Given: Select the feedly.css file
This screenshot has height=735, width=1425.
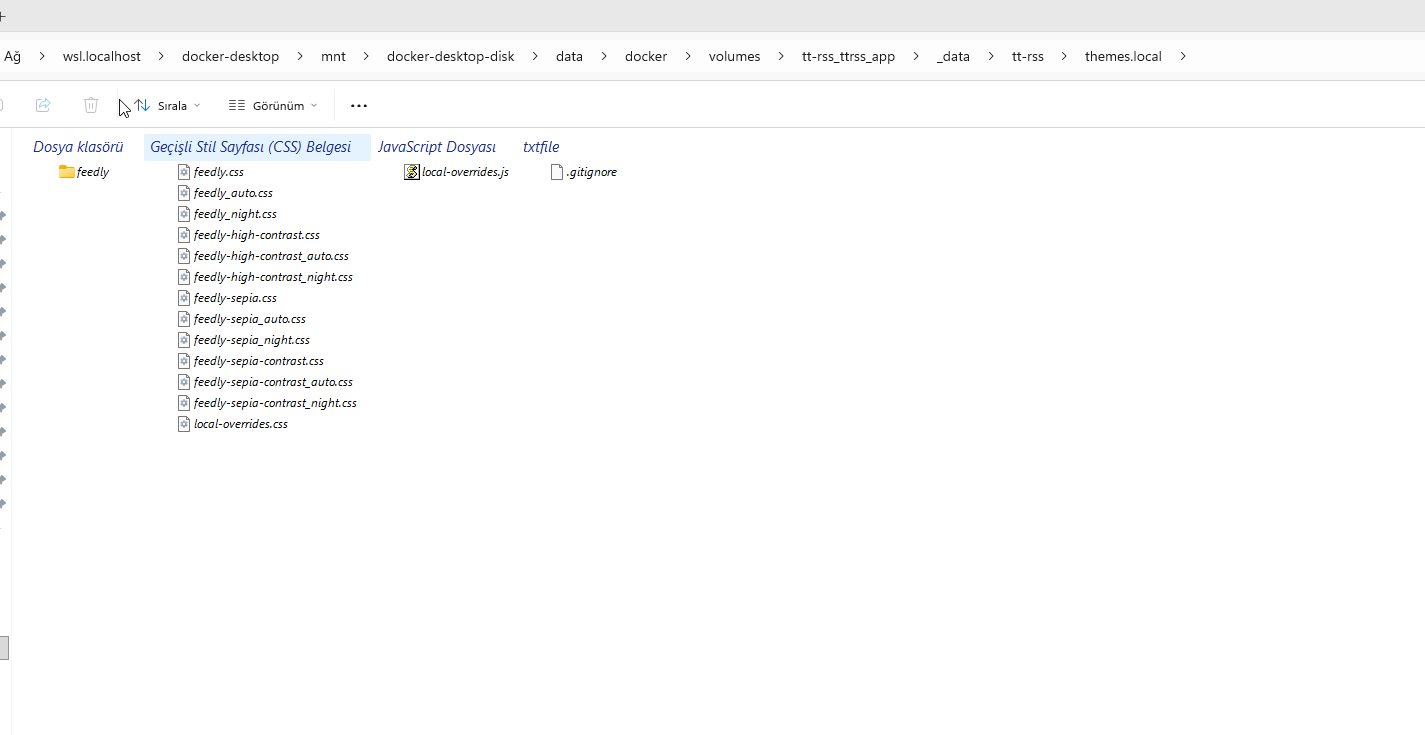Looking at the screenshot, I should pos(211,172).
